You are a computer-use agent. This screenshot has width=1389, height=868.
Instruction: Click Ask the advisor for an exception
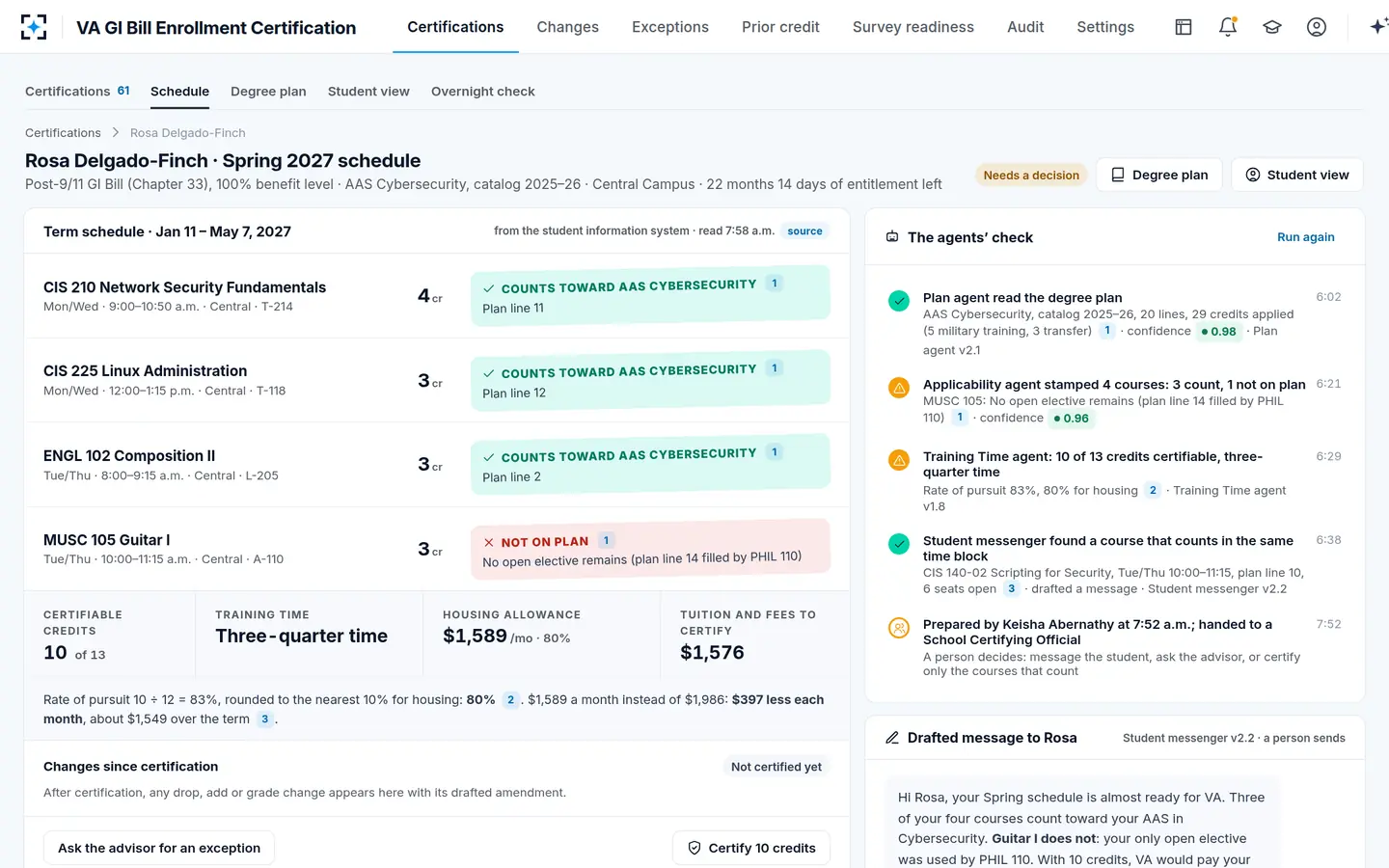[x=159, y=848]
